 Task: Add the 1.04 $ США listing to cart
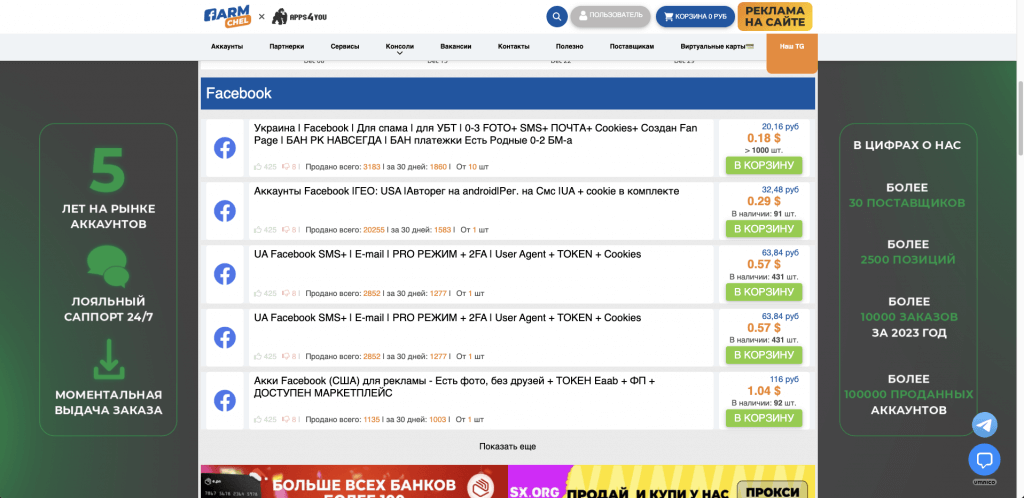click(x=763, y=418)
